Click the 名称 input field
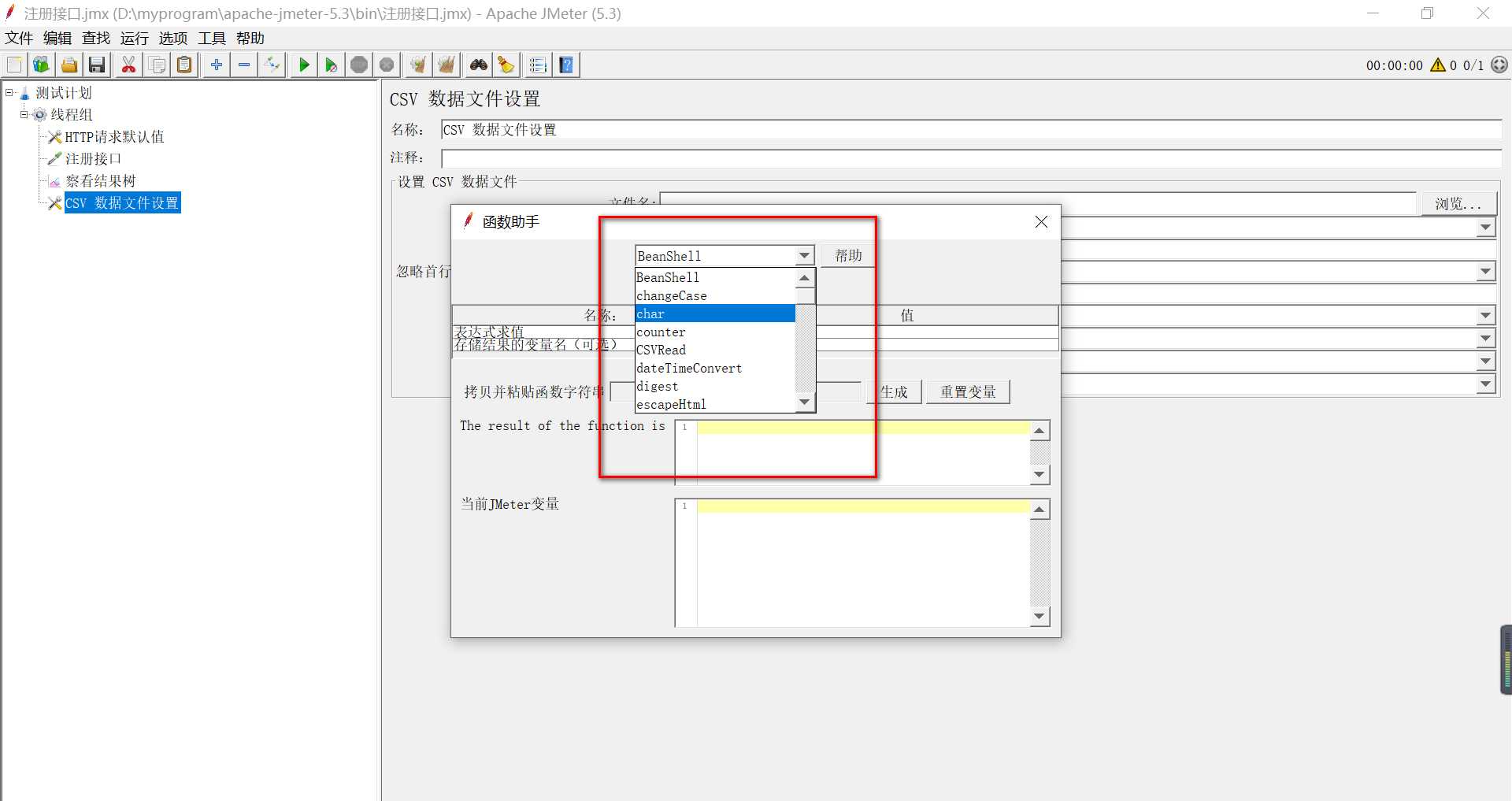This screenshot has height=801, width=1512. [x=971, y=130]
